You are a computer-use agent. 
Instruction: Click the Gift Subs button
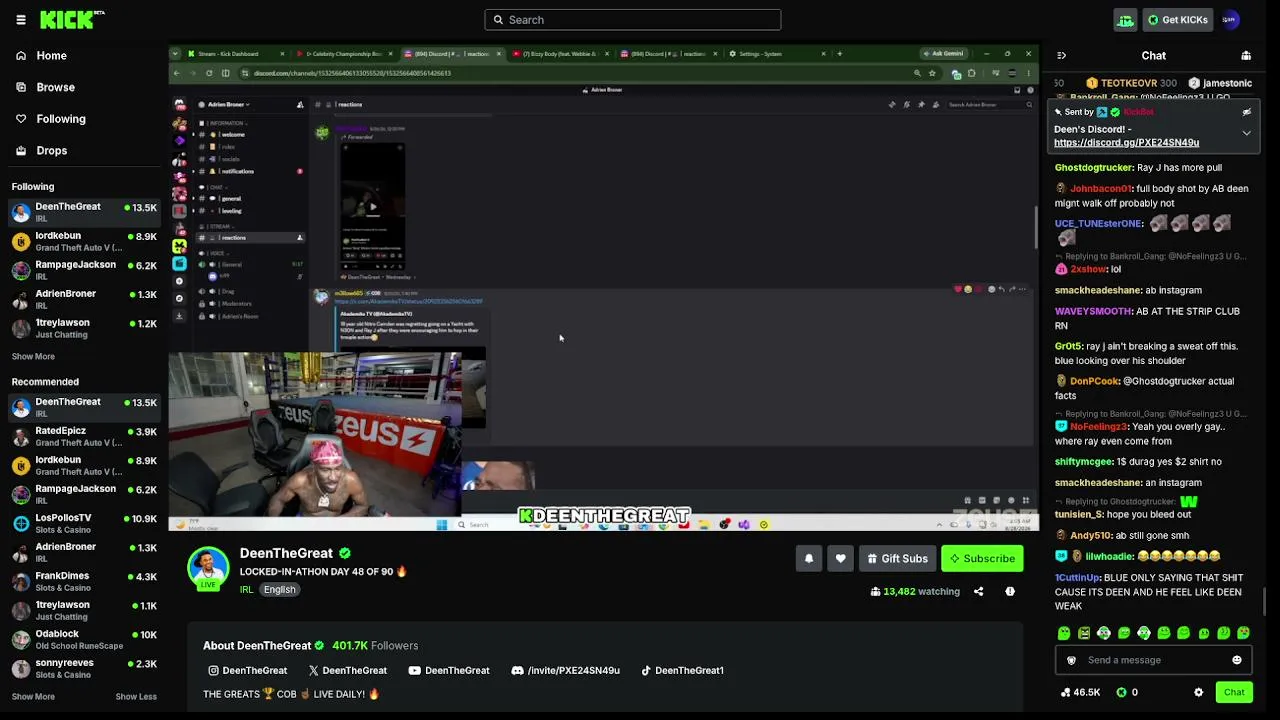[897, 559]
